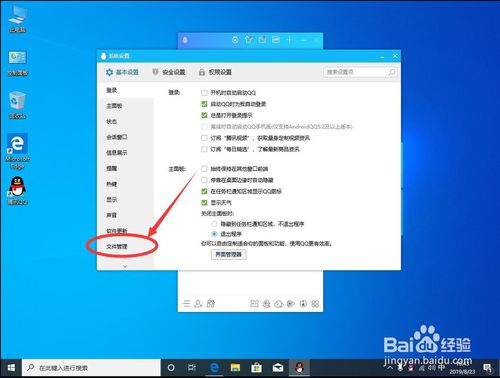Screen dimensions: 500x378
Task: Select 退出程序 radio option
Action: [x=214, y=234]
